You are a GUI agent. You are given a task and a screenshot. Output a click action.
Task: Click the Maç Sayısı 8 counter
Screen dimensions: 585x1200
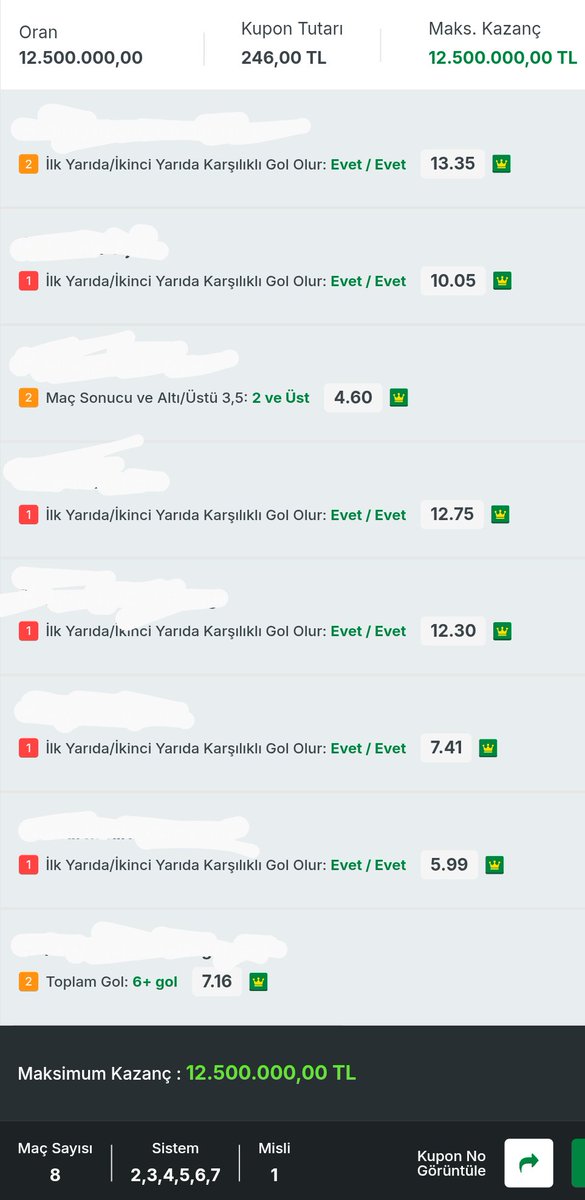[x=55, y=1162]
